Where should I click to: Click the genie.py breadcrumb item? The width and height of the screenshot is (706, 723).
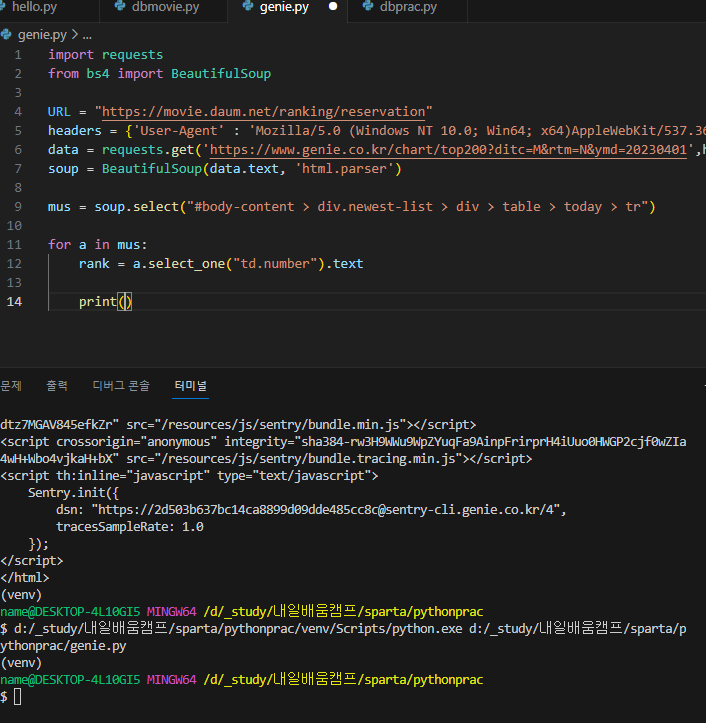tap(42, 35)
